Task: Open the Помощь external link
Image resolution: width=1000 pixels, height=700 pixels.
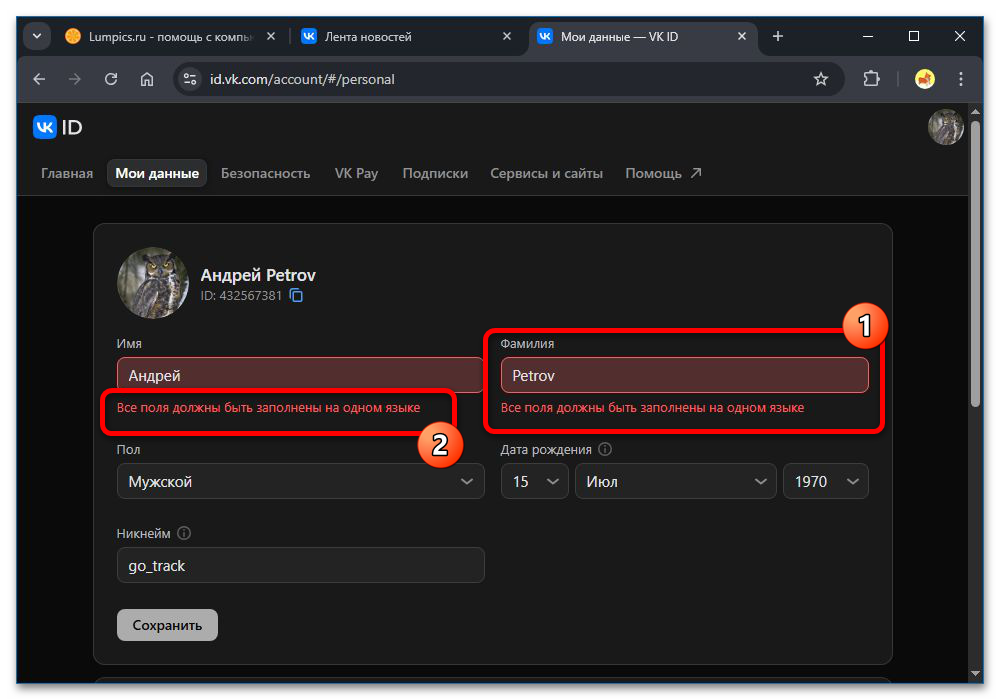Action: pyautogui.click(x=663, y=173)
